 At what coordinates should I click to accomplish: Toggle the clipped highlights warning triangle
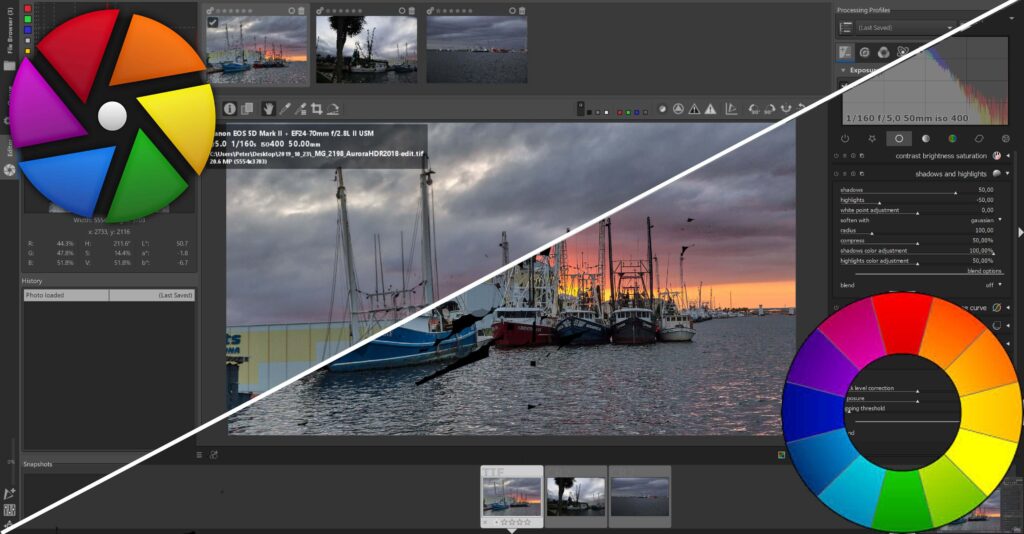(710, 109)
